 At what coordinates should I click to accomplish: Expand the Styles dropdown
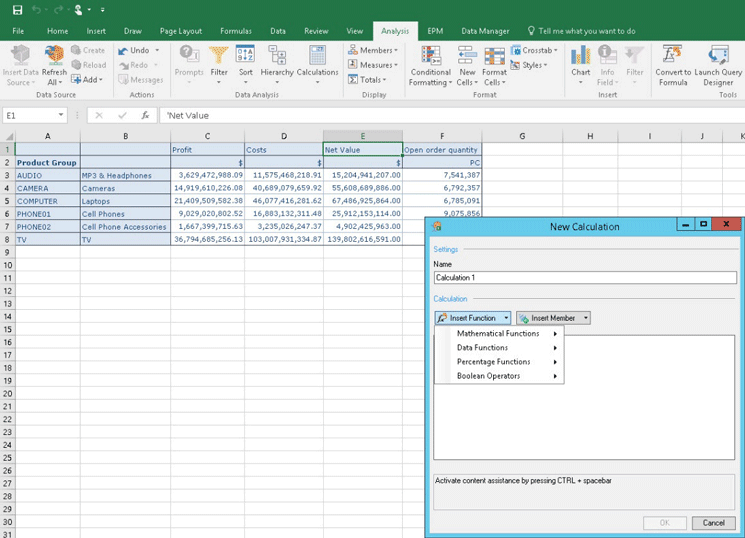[x=545, y=65]
